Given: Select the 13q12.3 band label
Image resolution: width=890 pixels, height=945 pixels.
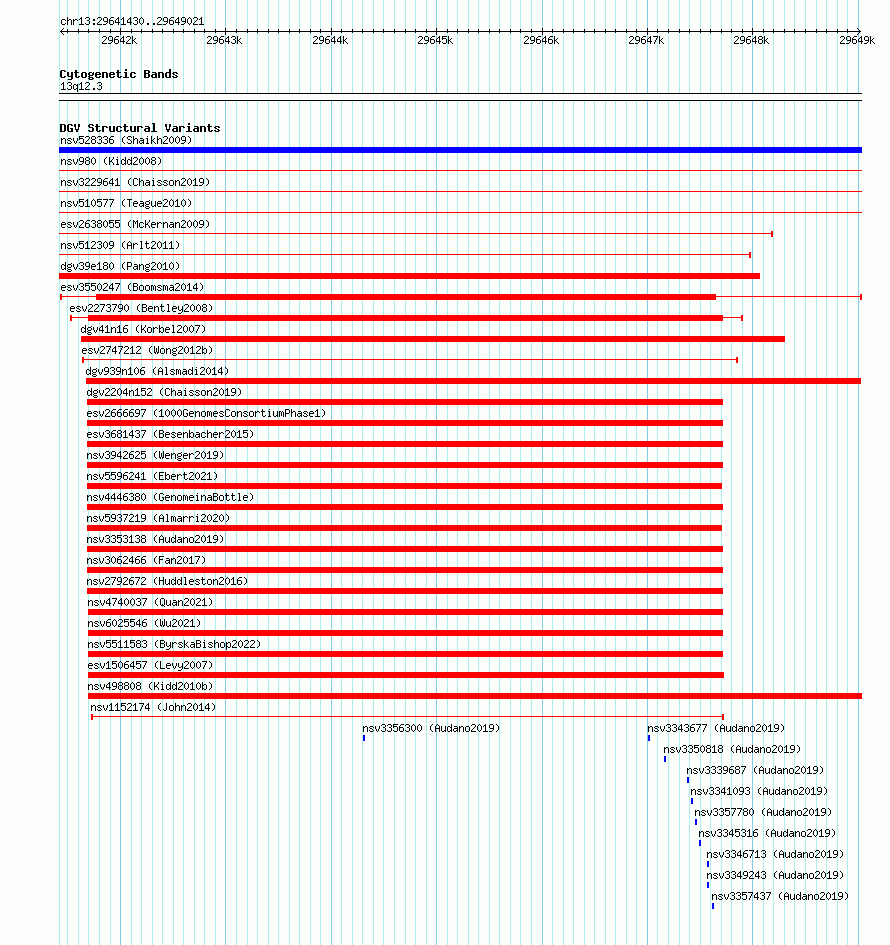Looking at the screenshot, I should [81, 87].
